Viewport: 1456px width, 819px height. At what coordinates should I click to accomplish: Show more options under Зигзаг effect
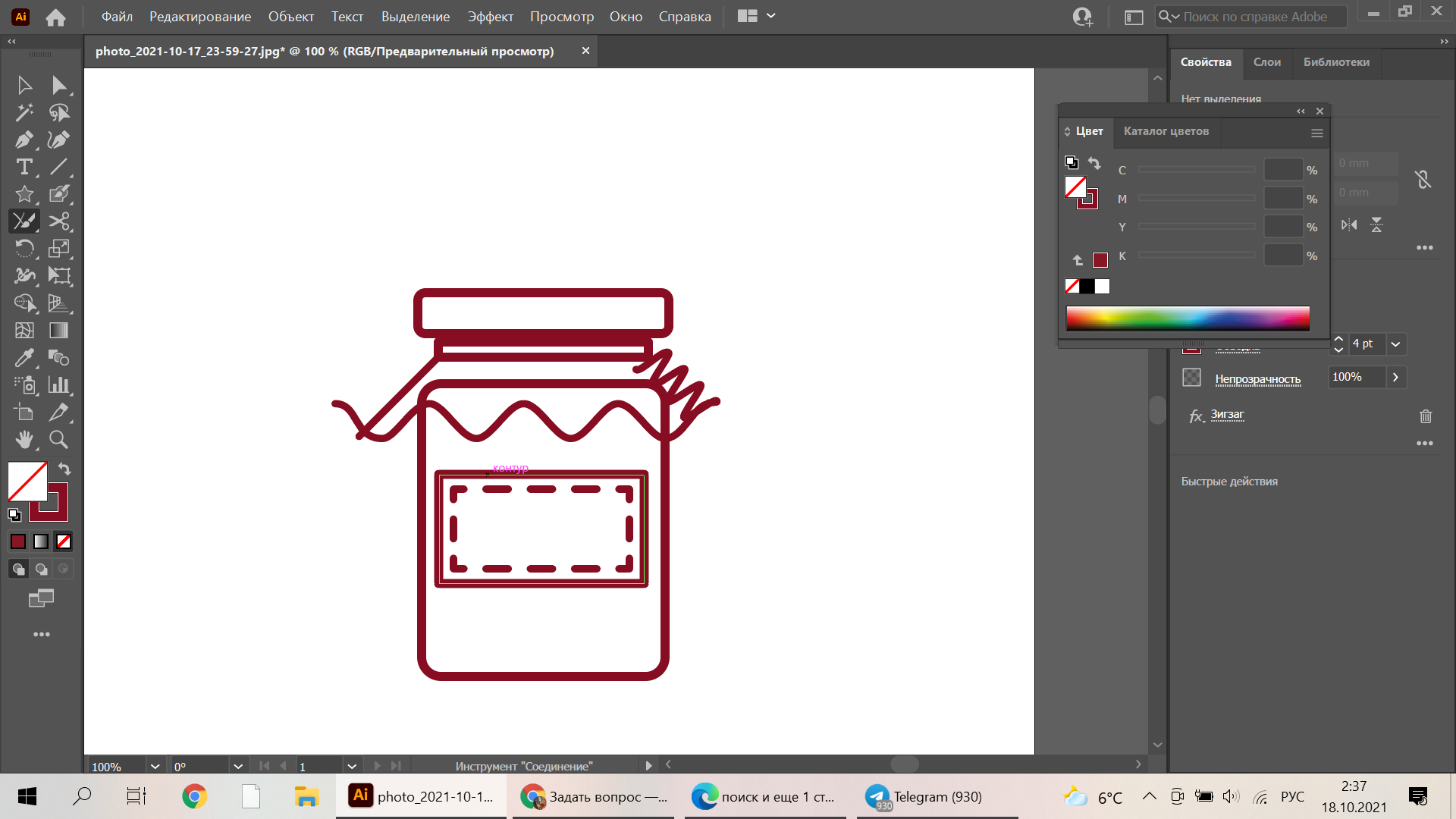(x=1425, y=444)
